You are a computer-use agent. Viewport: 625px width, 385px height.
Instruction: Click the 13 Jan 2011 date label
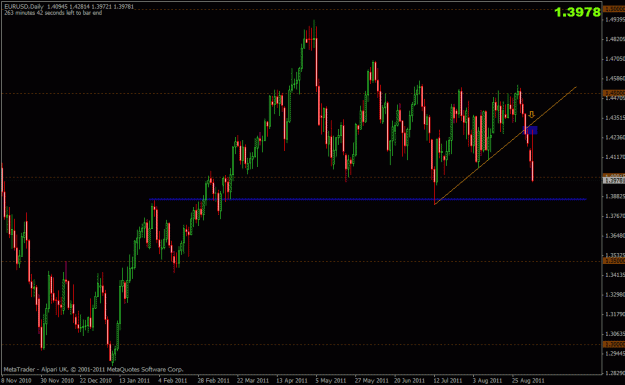click(x=134, y=380)
